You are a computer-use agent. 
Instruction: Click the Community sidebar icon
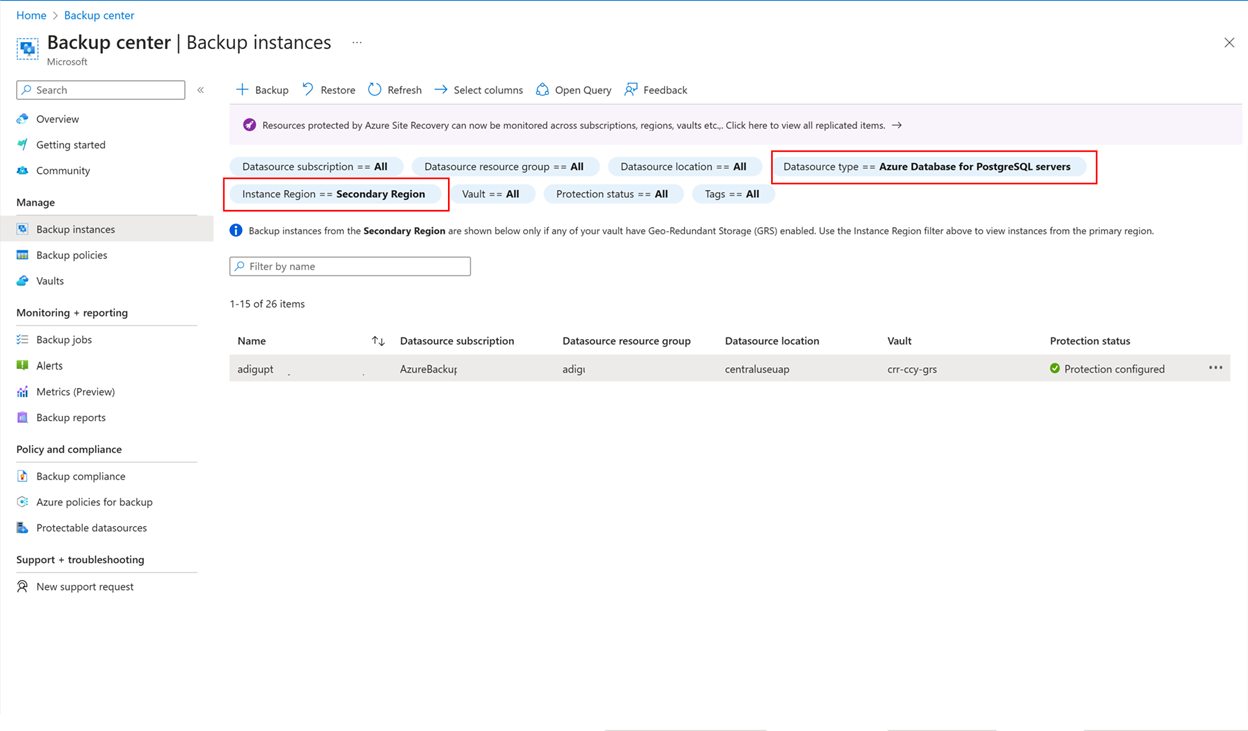coord(23,171)
